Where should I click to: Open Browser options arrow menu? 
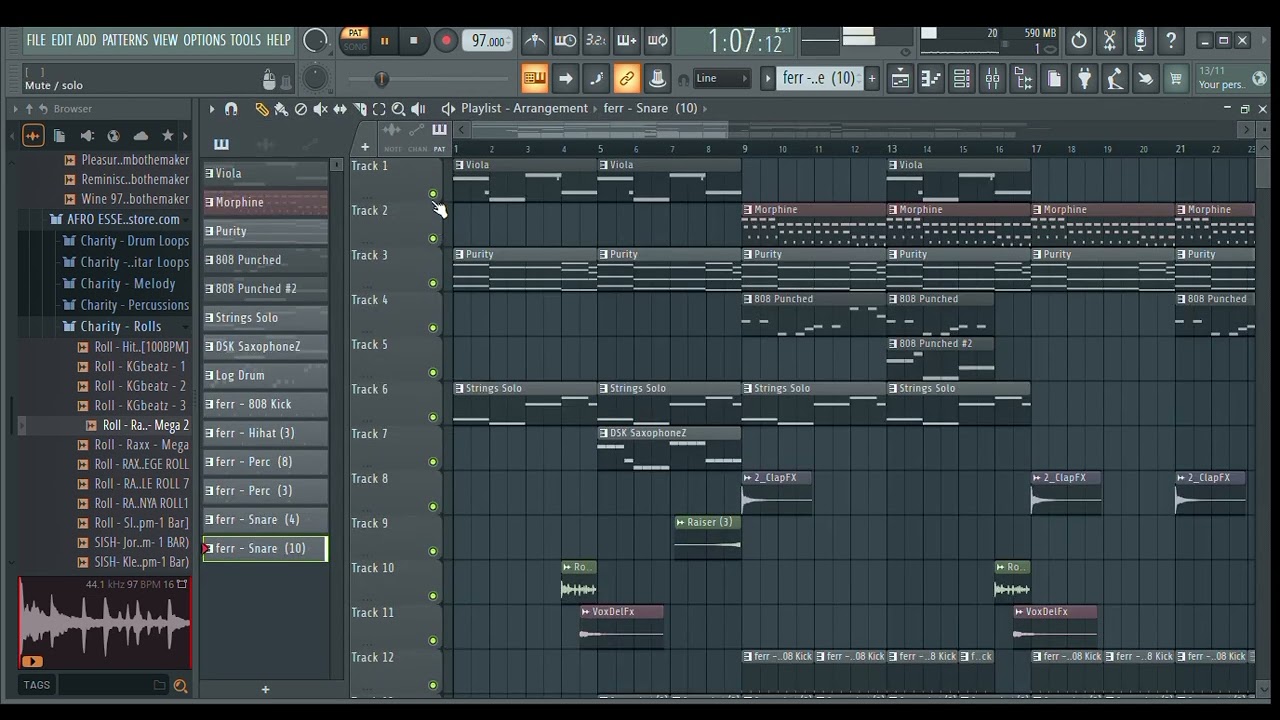(x=14, y=109)
